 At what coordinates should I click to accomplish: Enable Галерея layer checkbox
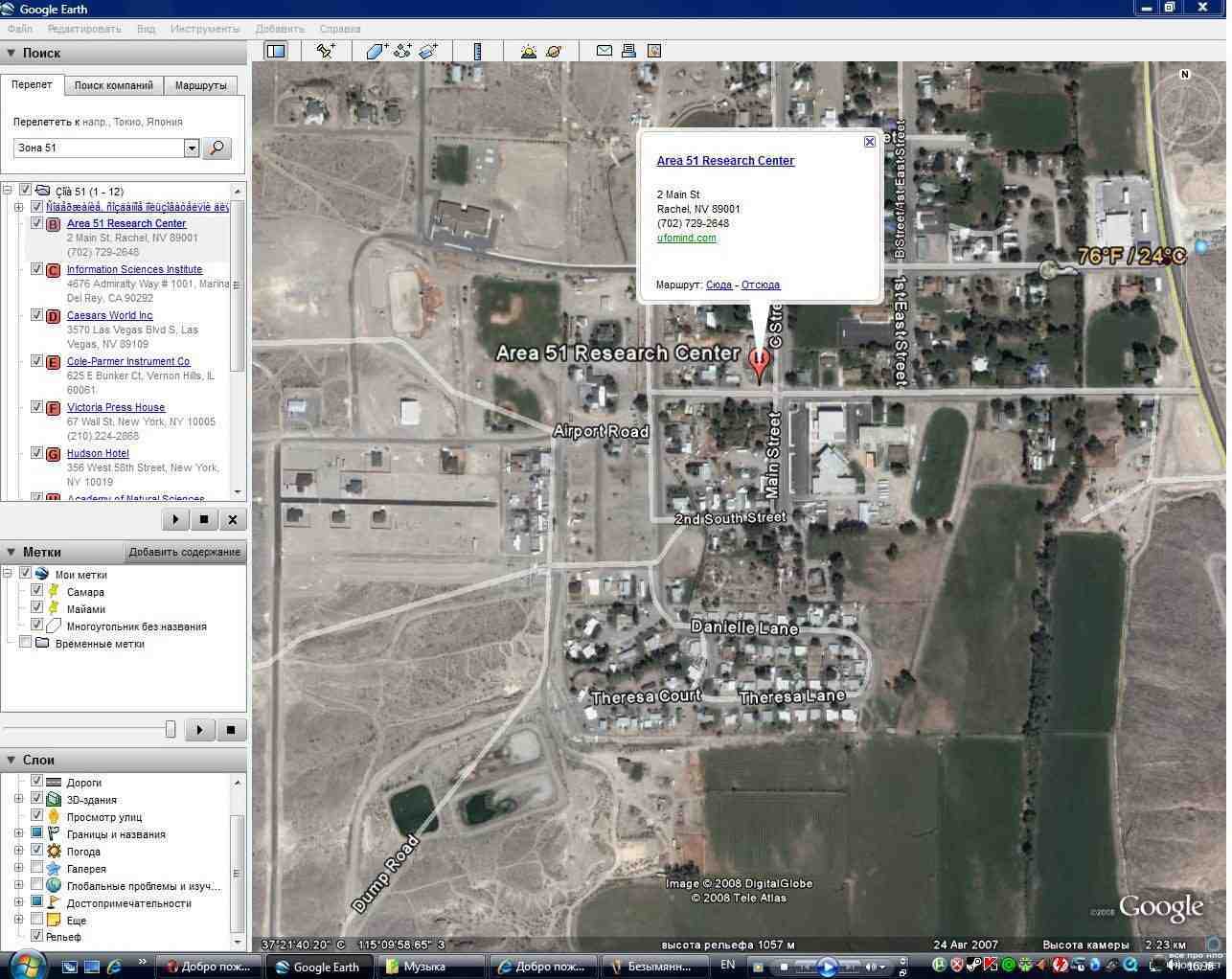click(37, 868)
